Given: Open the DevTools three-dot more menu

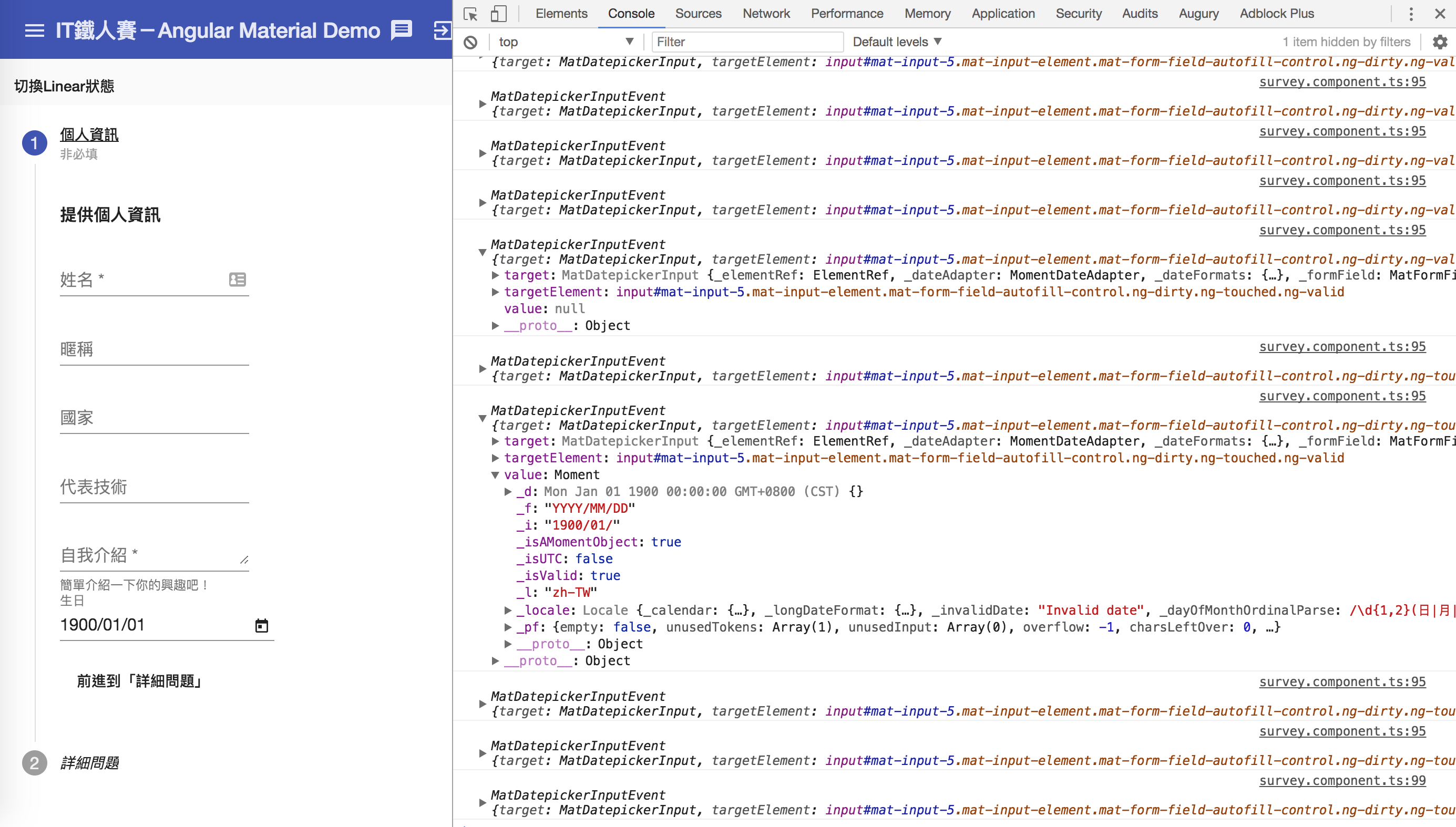Looking at the screenshot, I should click(1411, 14).
